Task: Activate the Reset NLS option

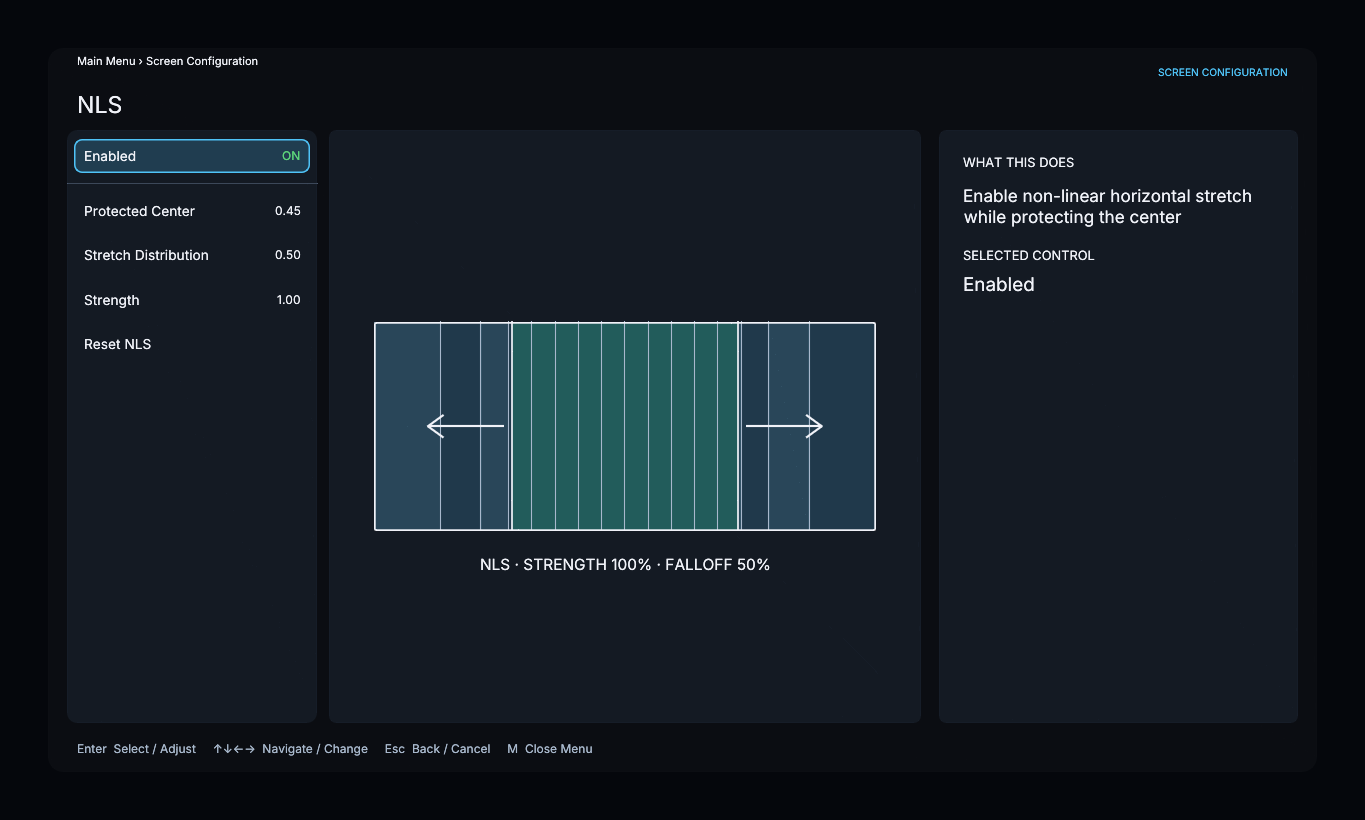Action: point(192,344)
